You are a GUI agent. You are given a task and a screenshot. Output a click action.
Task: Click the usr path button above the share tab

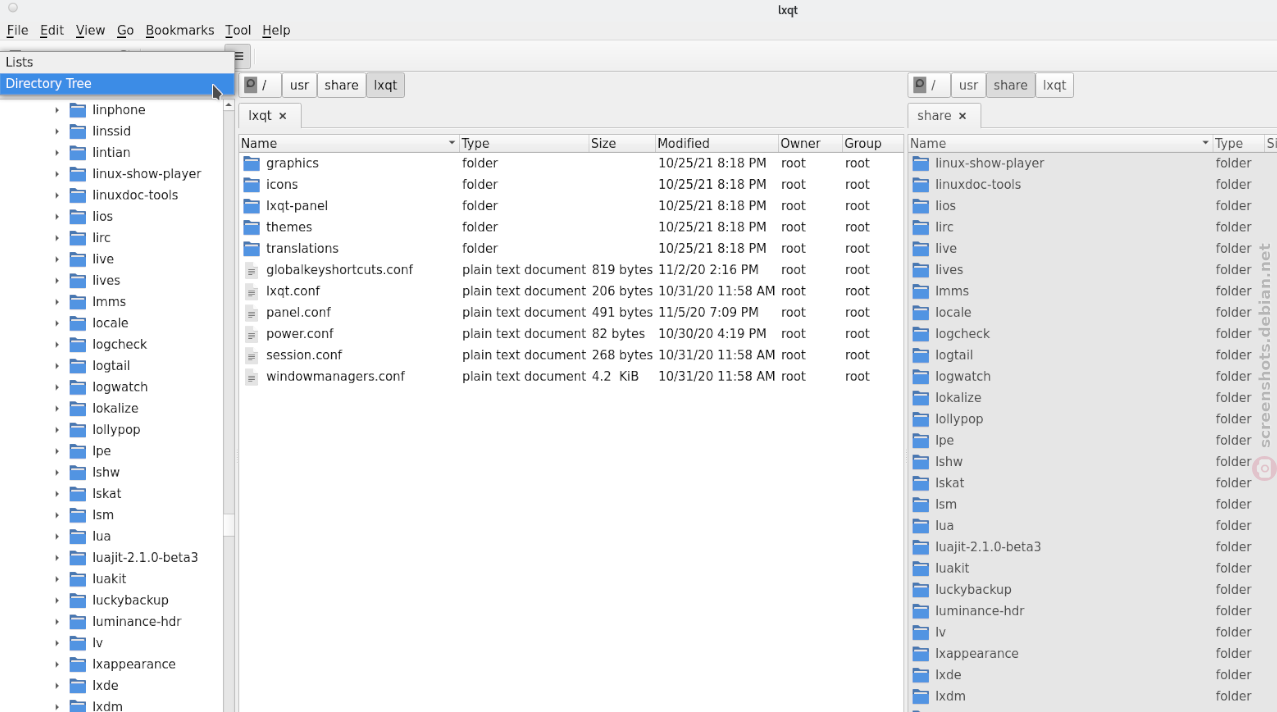coord(968,85)
